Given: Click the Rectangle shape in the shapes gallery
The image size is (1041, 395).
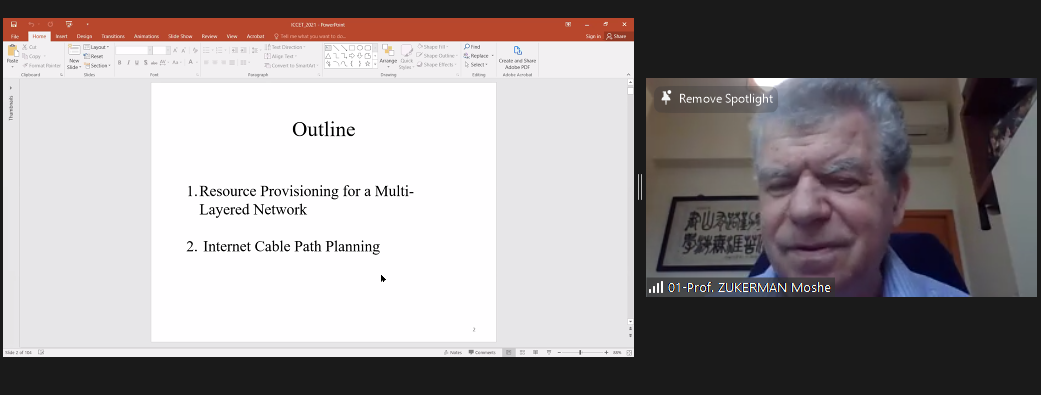Looking at the screenshot, I should pyautogui.click(x=352, y=48).
